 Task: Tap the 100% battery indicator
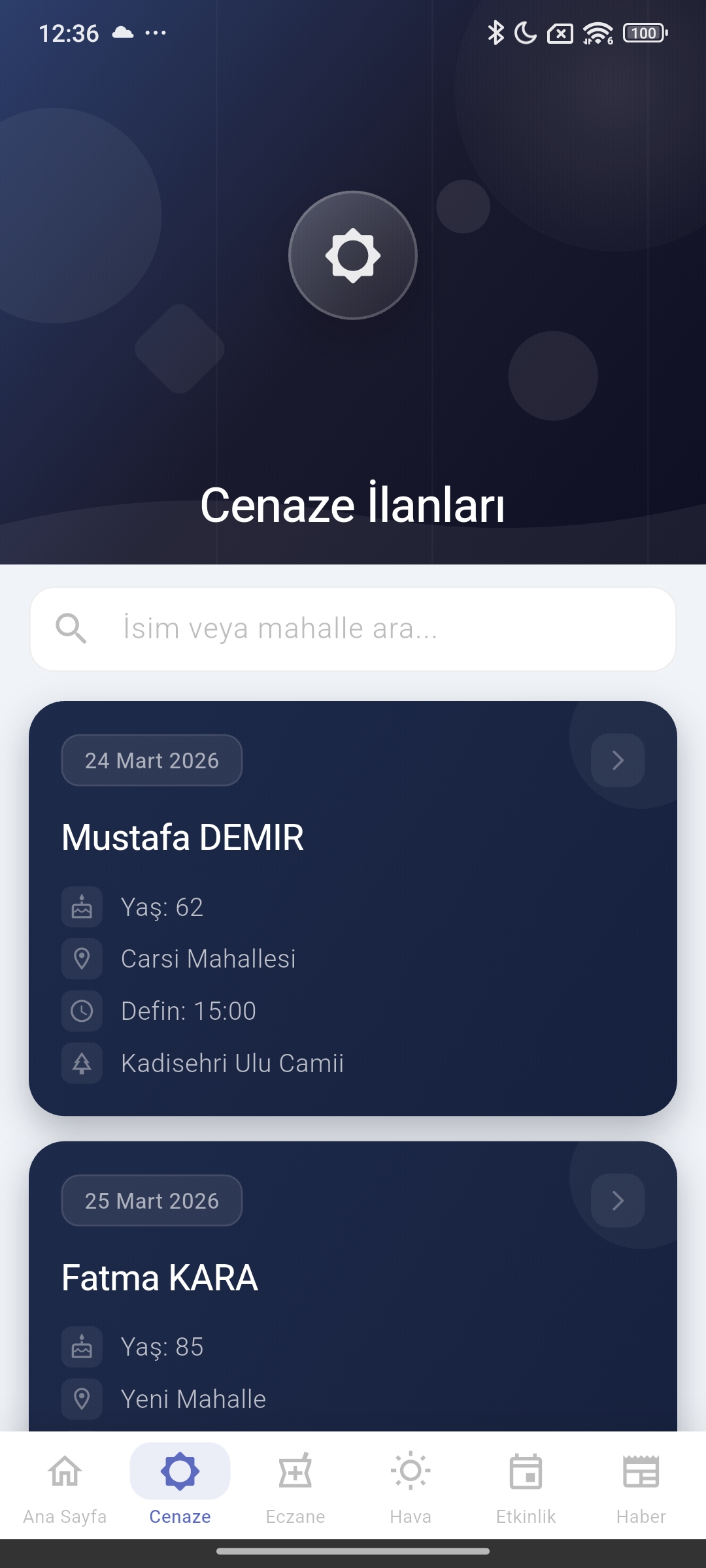click(644, 33)
